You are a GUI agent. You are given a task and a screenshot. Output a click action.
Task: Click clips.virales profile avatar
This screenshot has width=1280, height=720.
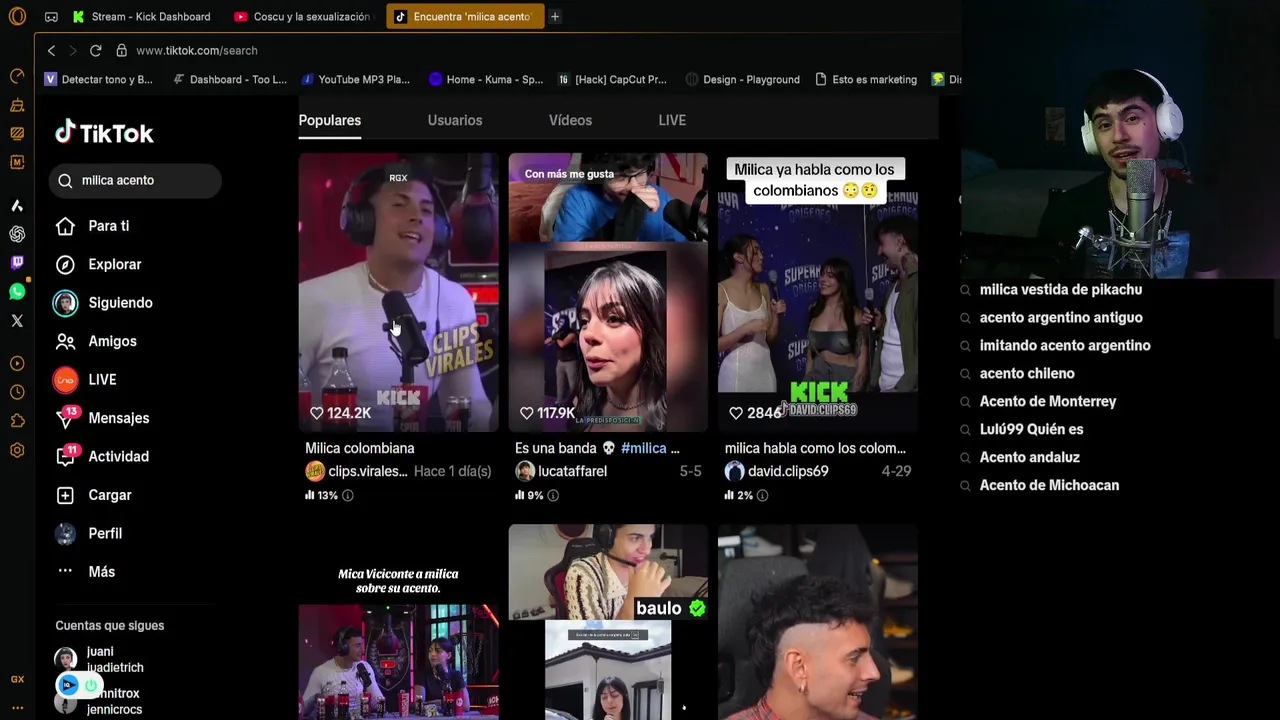(315, 471)
